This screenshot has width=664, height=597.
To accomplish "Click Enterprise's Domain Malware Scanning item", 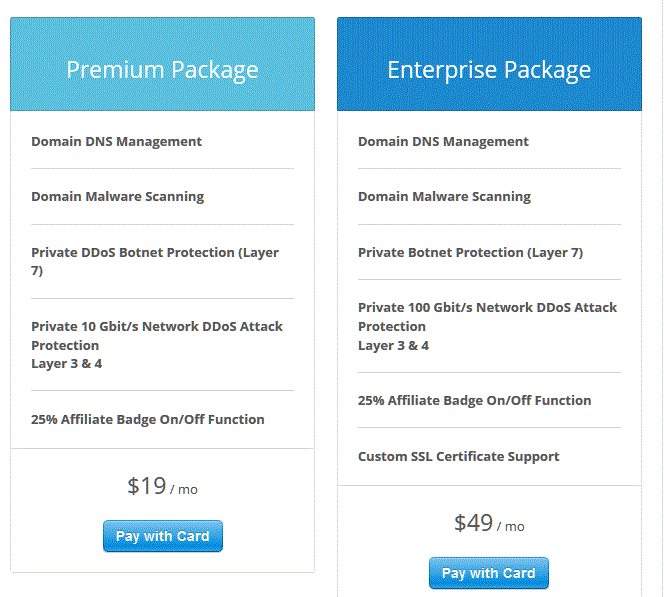I will point(444,196).
